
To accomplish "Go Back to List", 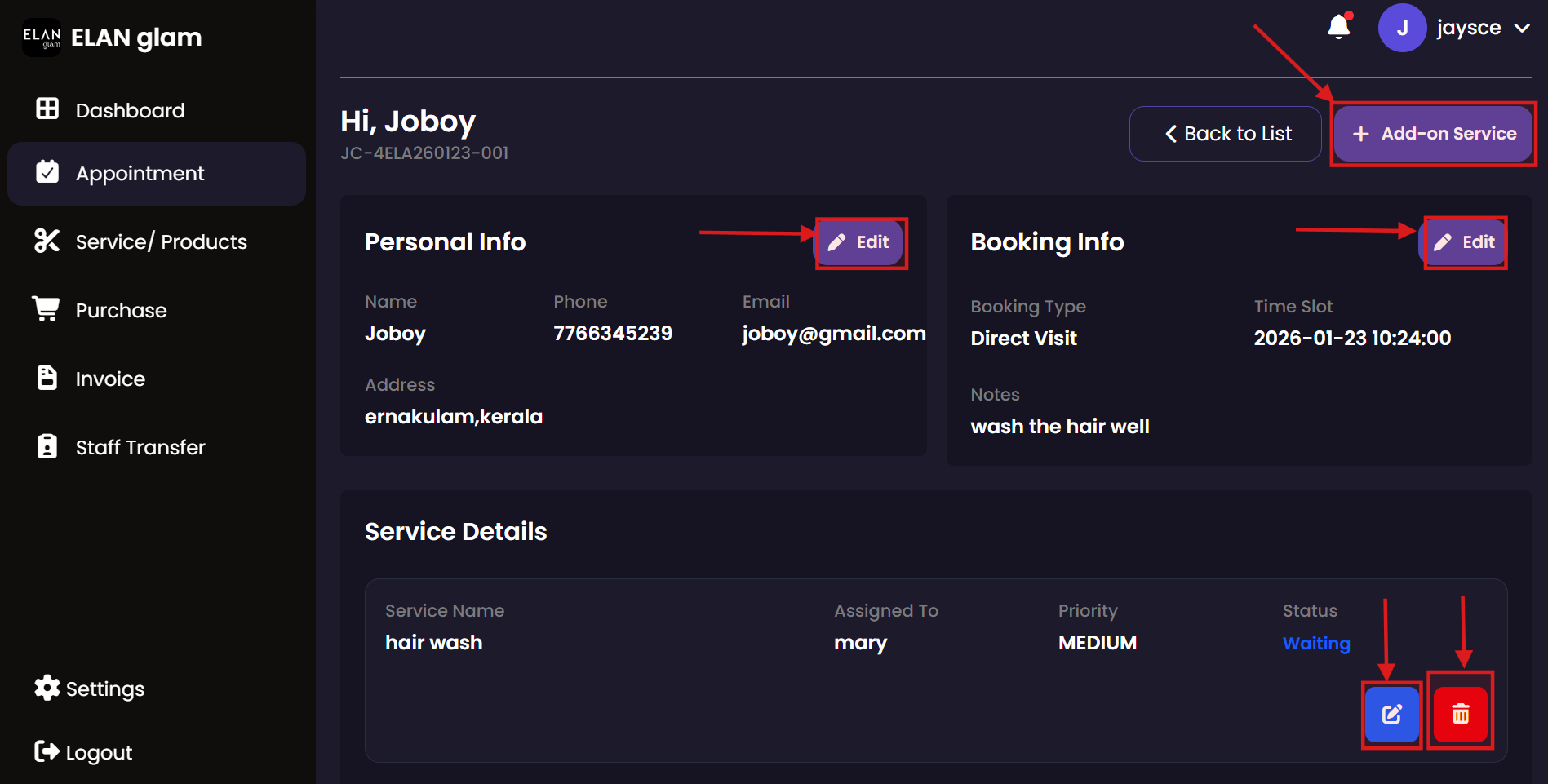I will (x=1226, y=134).
